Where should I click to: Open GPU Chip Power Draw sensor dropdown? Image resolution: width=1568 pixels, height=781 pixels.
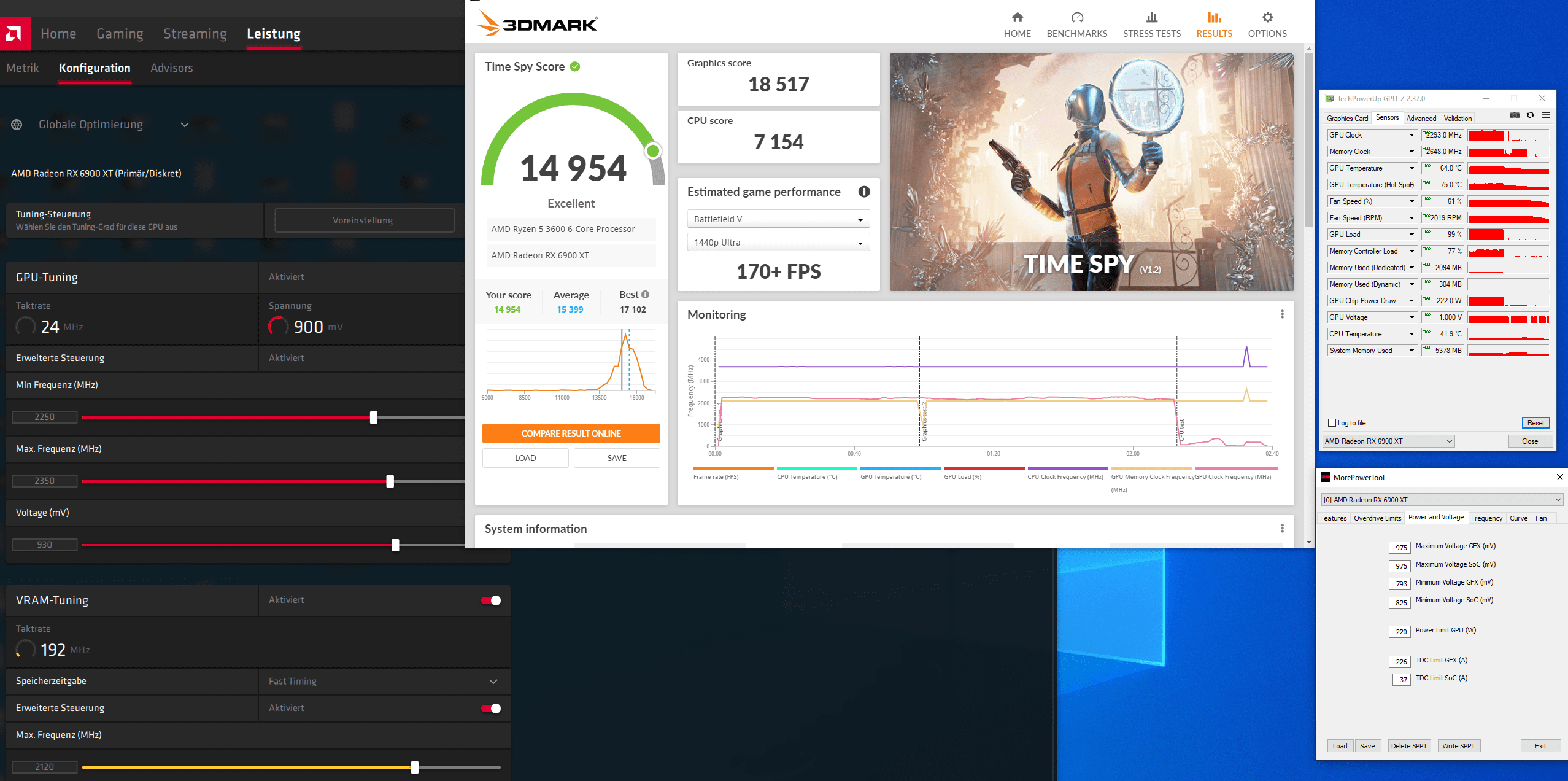pos(1412,301)
